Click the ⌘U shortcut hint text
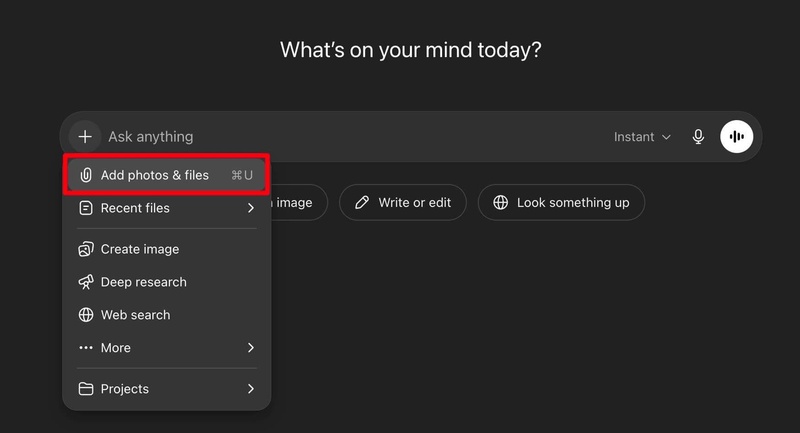Image resolution: width=800 pixels, height=433 pixels. coord(242,175)
